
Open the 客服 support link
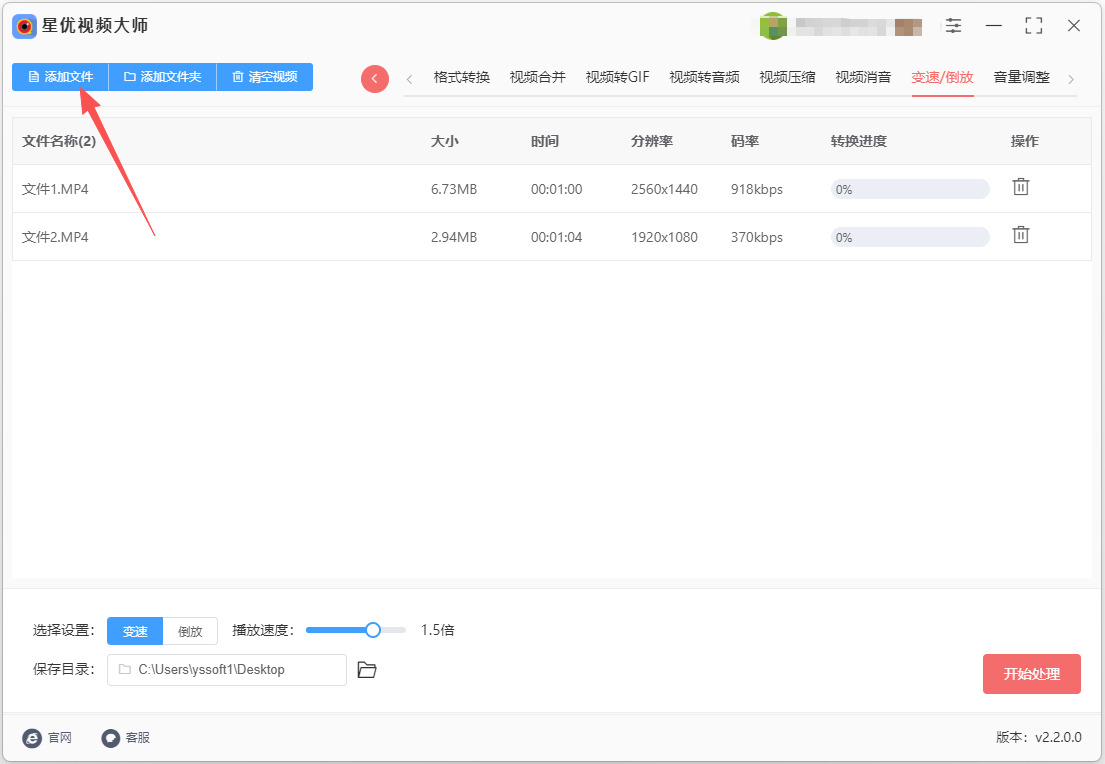tap(125, 737)
